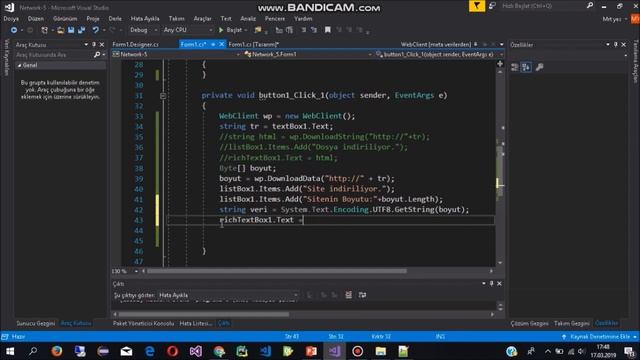Open the Araç Kutusu window options dropdown

[x=86, y=44]
